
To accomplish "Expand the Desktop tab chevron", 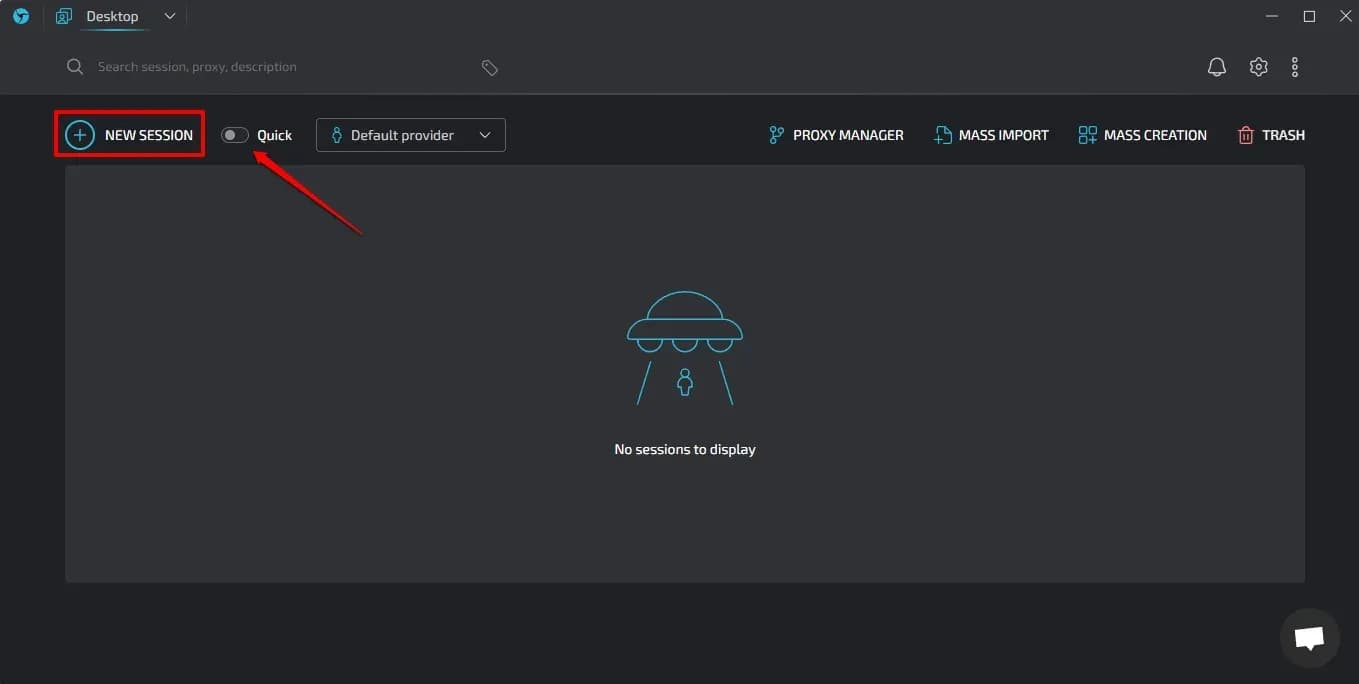I will point(168,16).
